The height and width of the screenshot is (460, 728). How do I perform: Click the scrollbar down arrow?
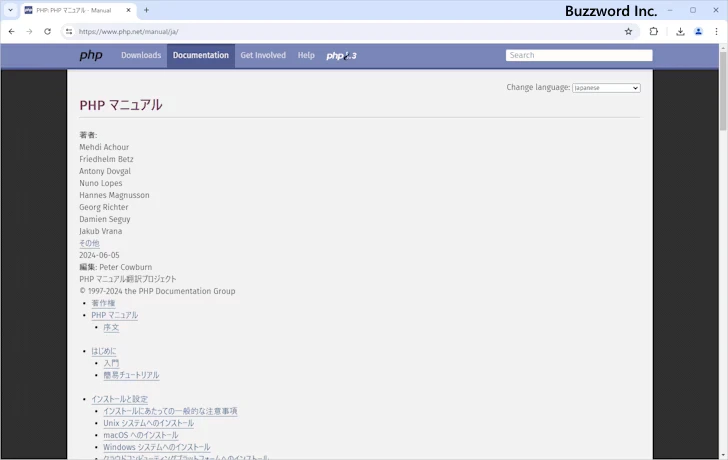tap(723, 455)
